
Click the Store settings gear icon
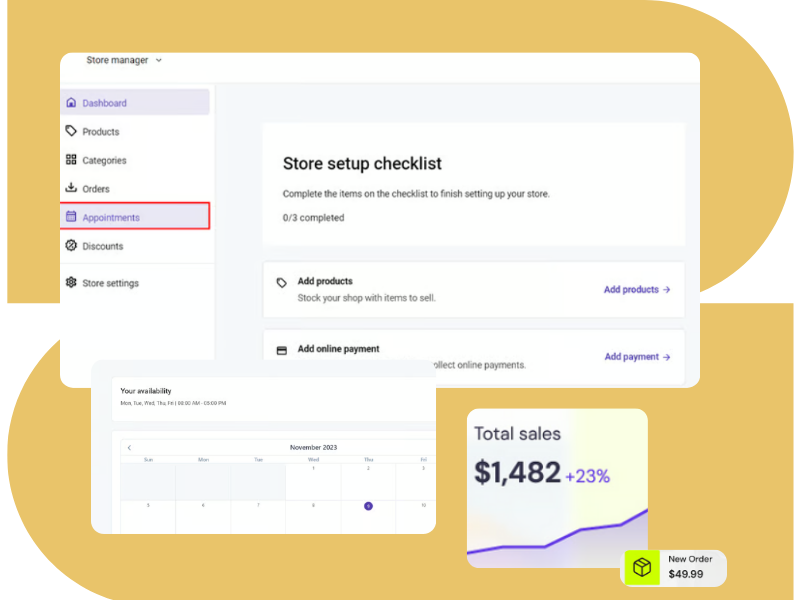(71, 283)
